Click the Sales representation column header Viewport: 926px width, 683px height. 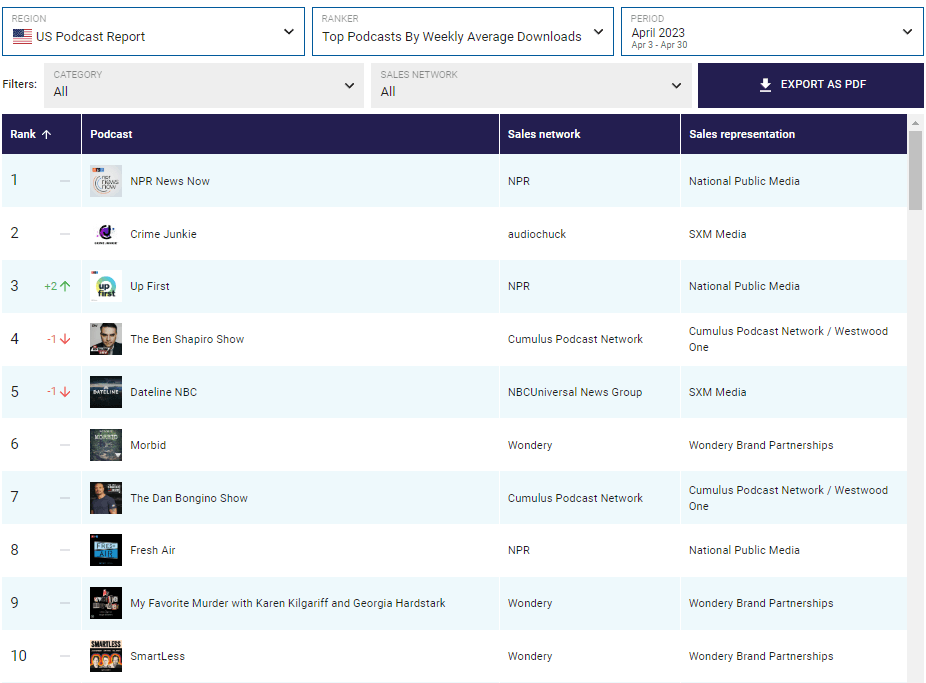click(794, 134)
